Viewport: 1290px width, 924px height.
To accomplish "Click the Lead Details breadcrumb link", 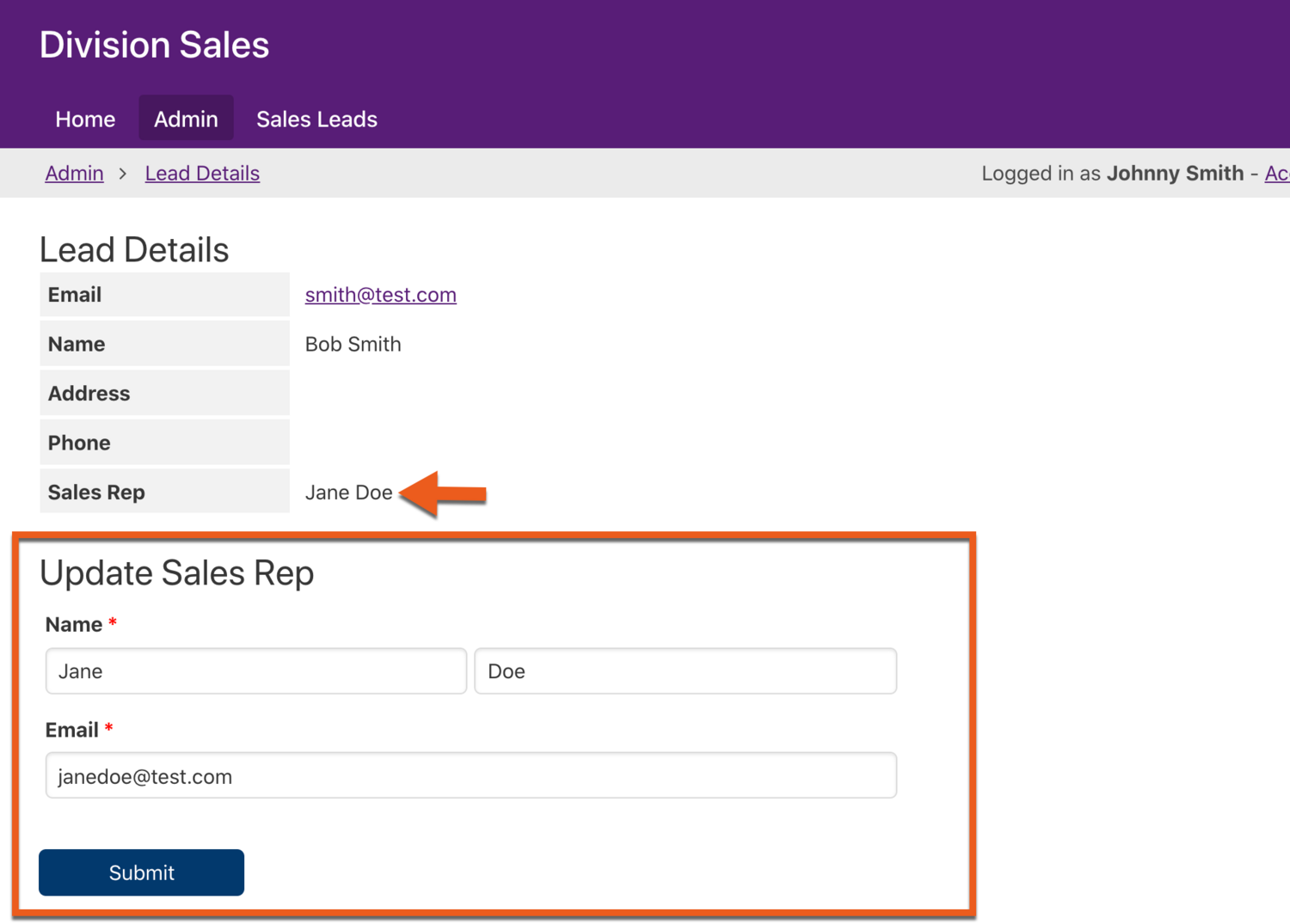I will click(202, 174).
